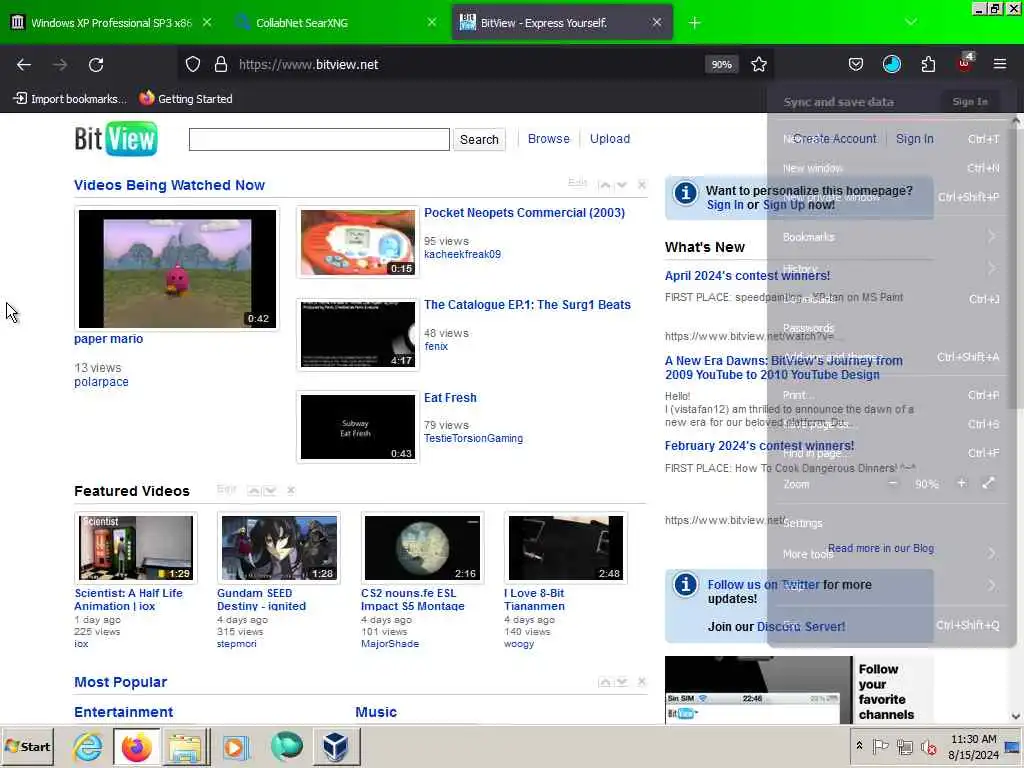Viewport: 1024px width, 768px height.
Task: Click the VirtualBox cube taskbar icon
Action: (336, 746)
